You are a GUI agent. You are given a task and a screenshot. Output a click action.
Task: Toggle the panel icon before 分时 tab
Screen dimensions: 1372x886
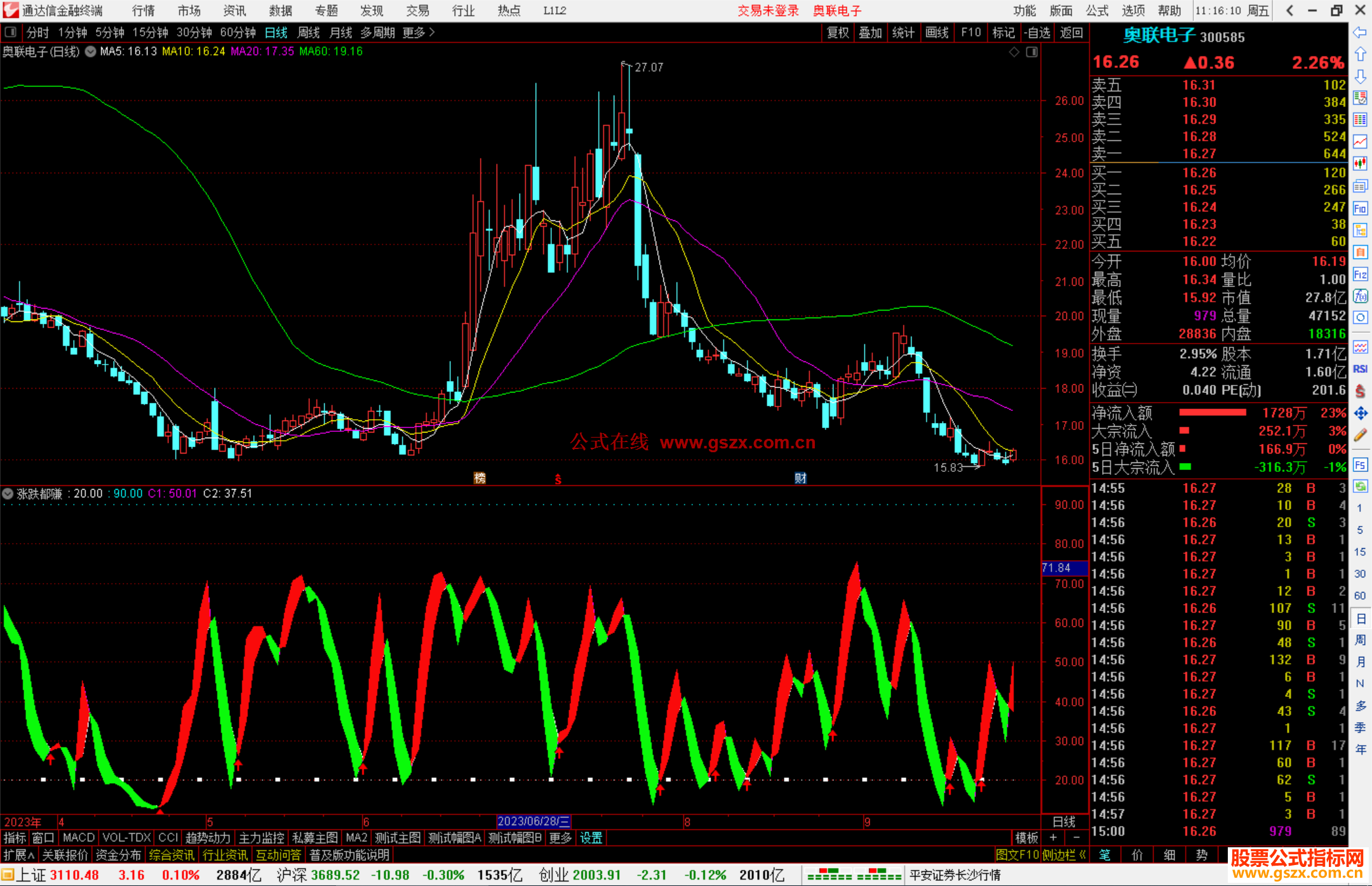(x=11, y=32)
